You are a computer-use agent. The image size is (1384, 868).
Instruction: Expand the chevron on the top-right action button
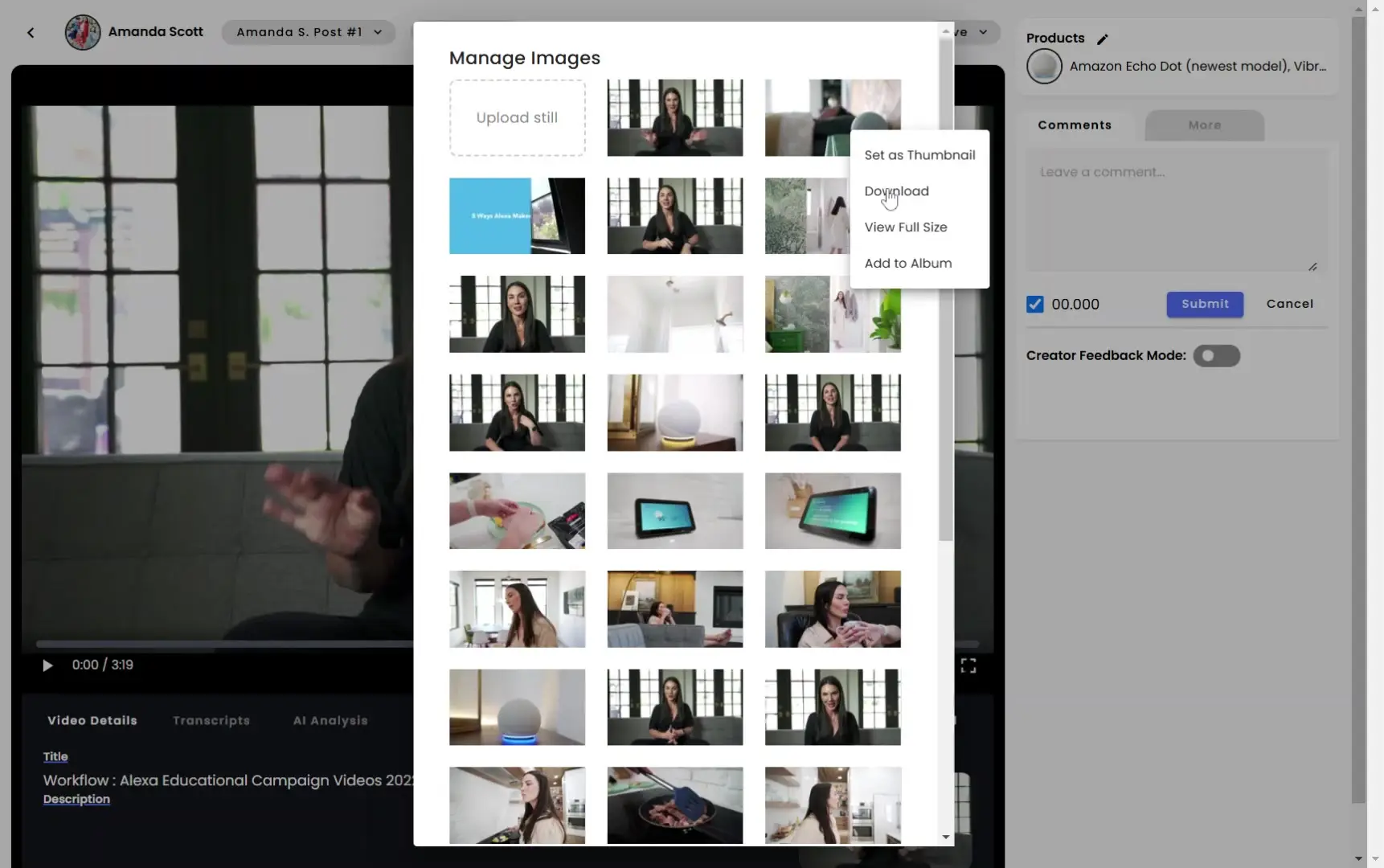click(984, 32)
